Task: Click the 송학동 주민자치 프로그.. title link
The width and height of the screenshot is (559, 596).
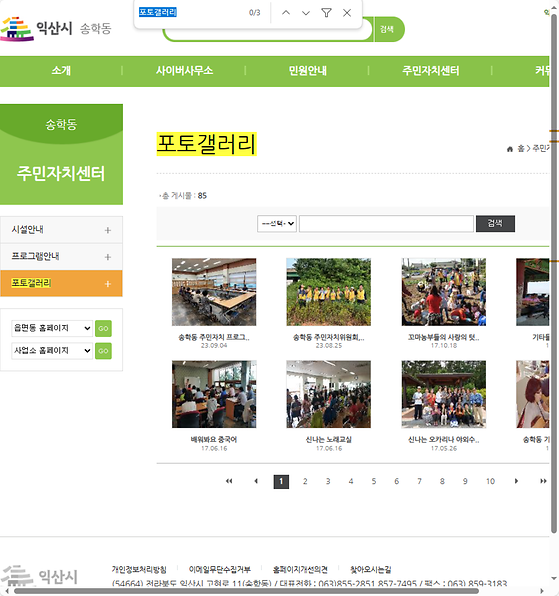Action: tap(214, 337)
